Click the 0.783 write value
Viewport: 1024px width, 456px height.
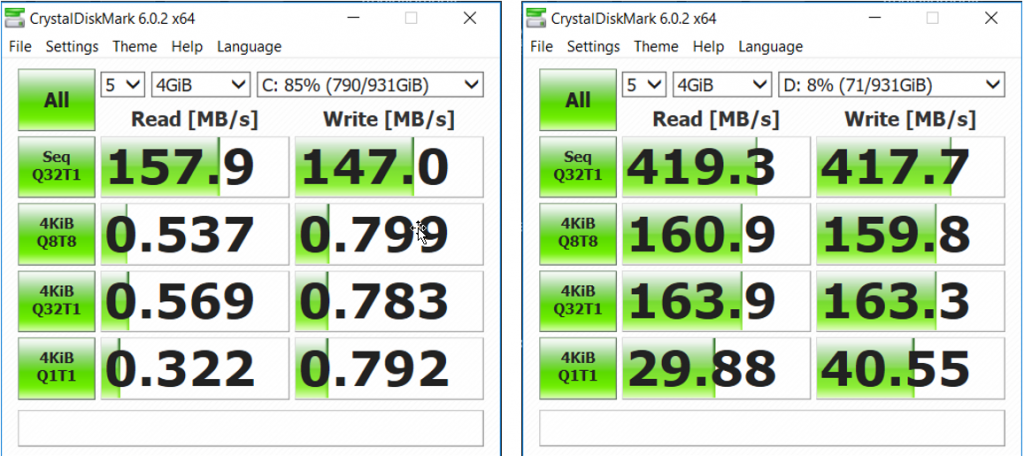389,301
